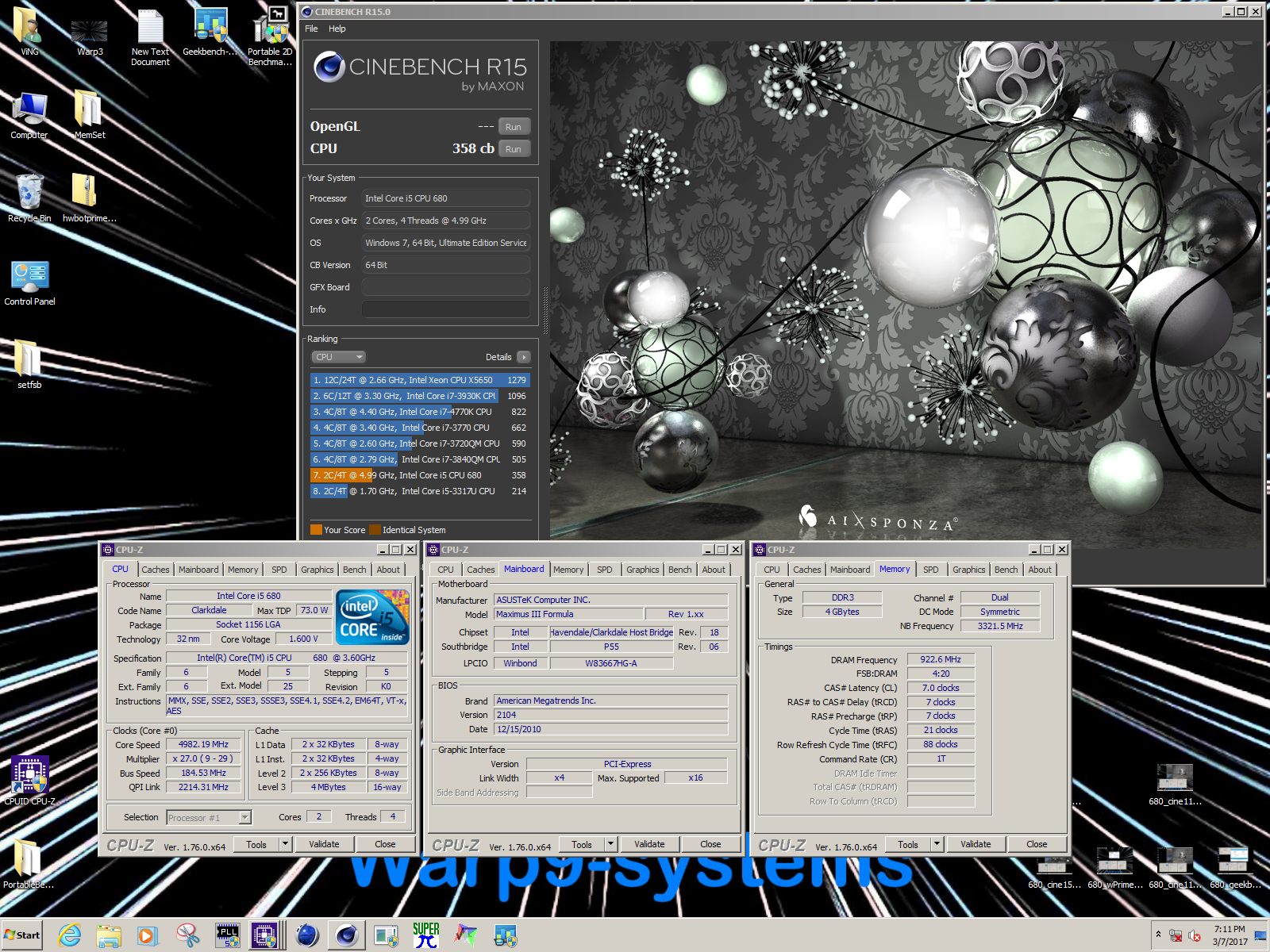Switch to the Cinebench R15 taskbar button

point(346,935)
